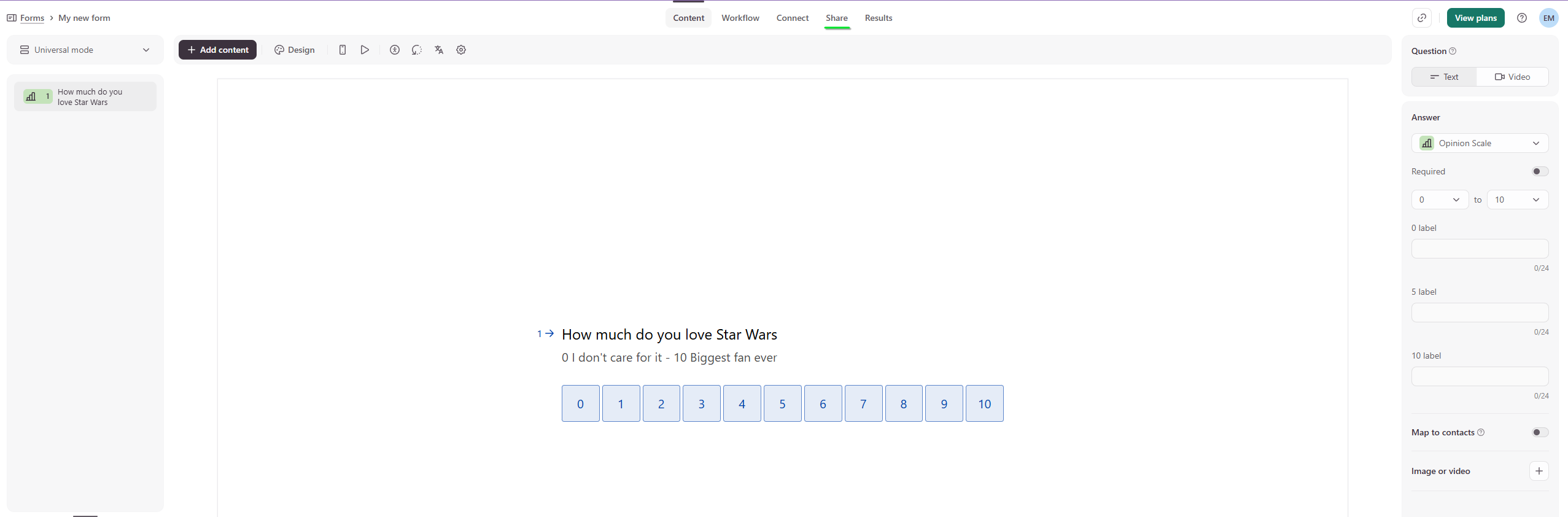Select scale value 6
1568x517 pixels.
click(823, 403)
